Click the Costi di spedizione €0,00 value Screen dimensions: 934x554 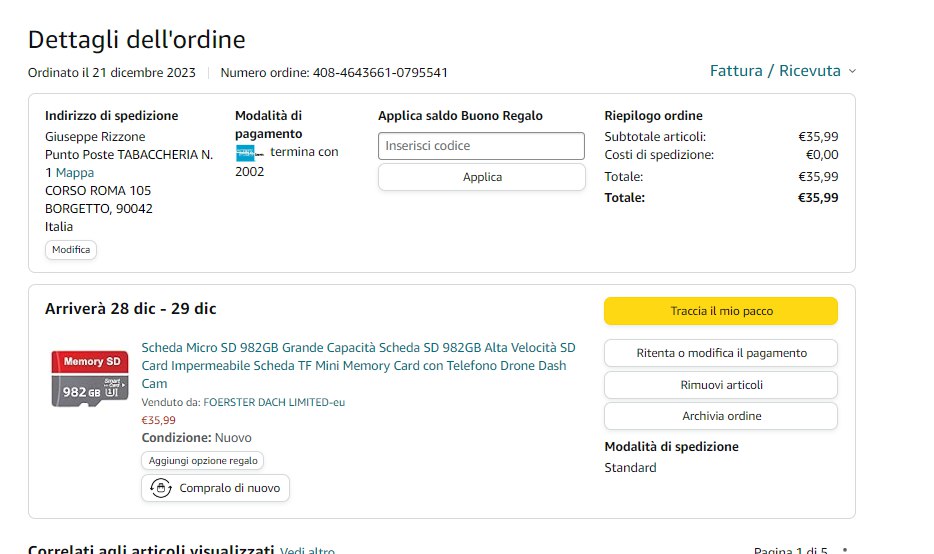pos(822,155)
